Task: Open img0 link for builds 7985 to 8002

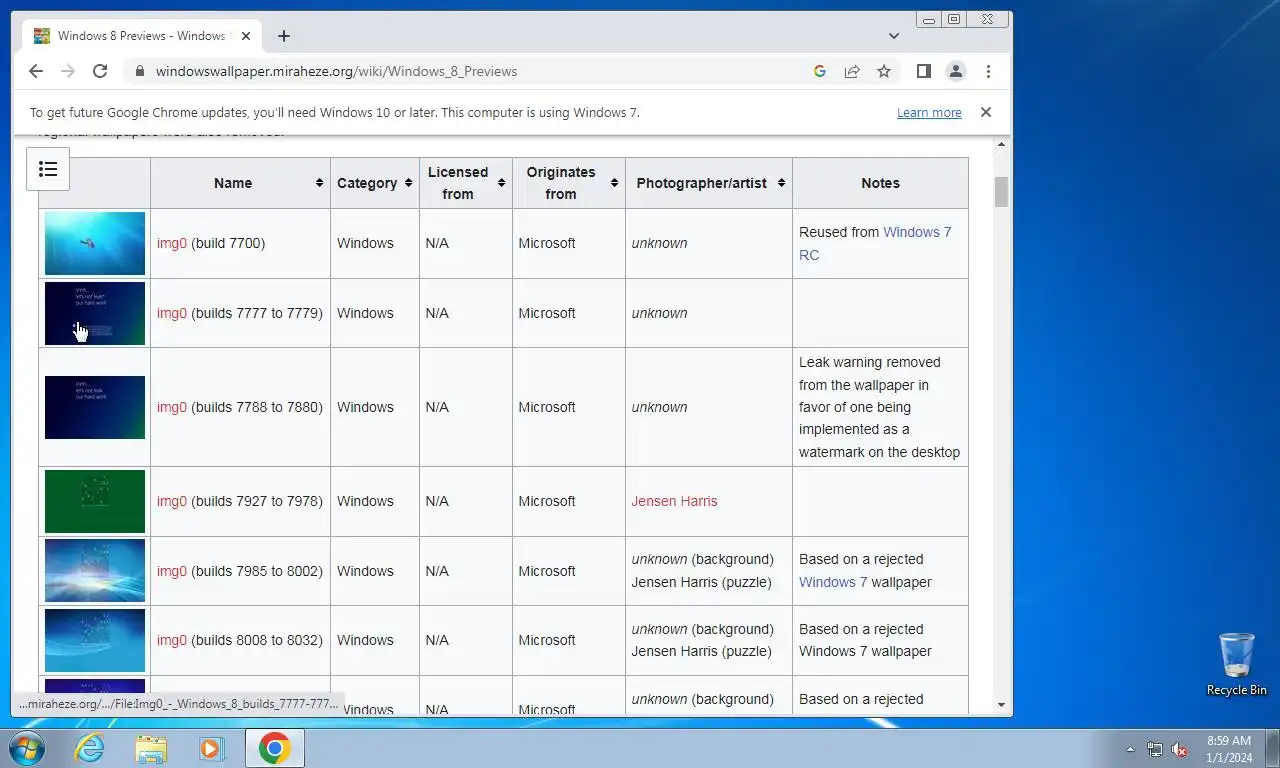Action: (172, 571)
